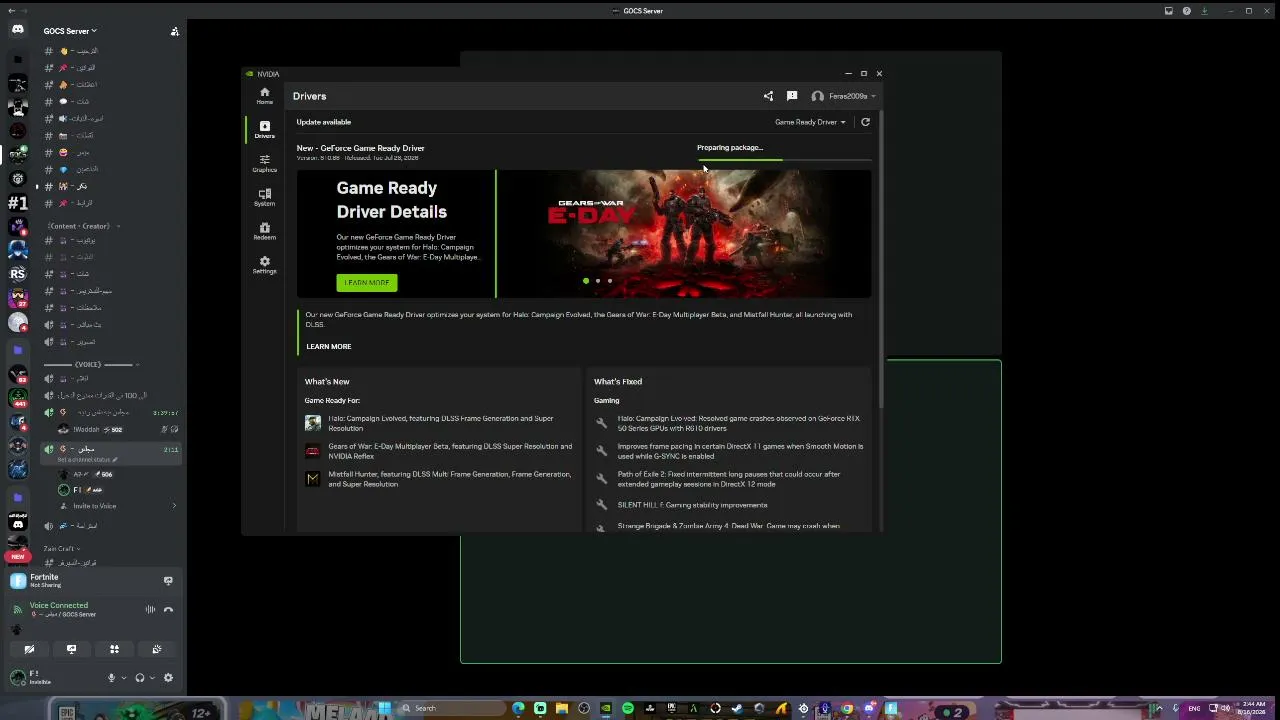Viewport: 1280px width, 720px height.
Task: Click the NVIDIA driver page vertical scrollbar
Action: pyautogui.click(x=881, y=257)
